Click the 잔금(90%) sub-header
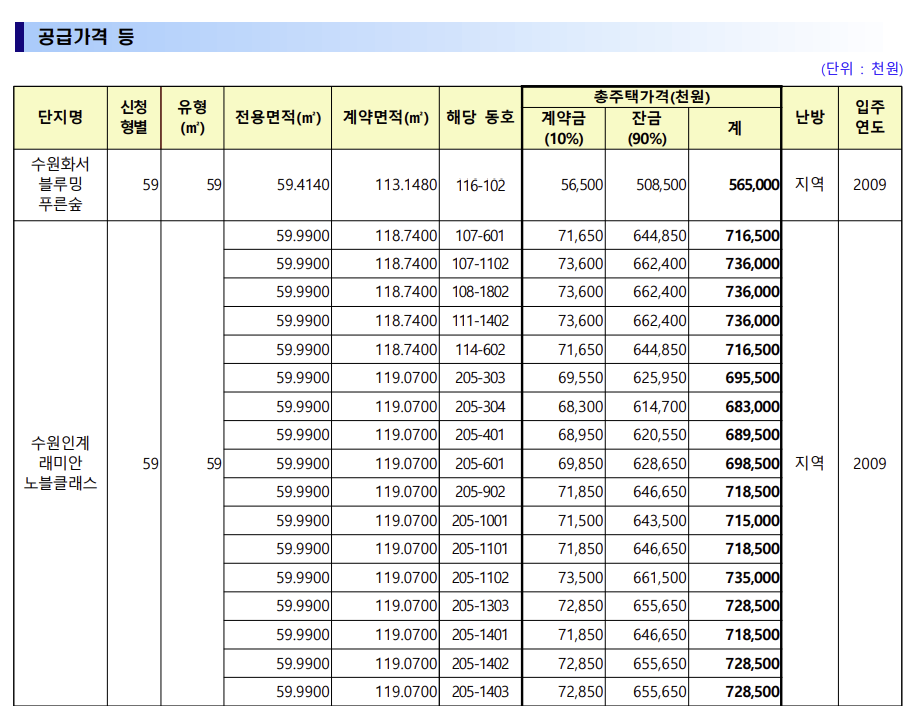903x706 pixels. click(x=647, y=128)
